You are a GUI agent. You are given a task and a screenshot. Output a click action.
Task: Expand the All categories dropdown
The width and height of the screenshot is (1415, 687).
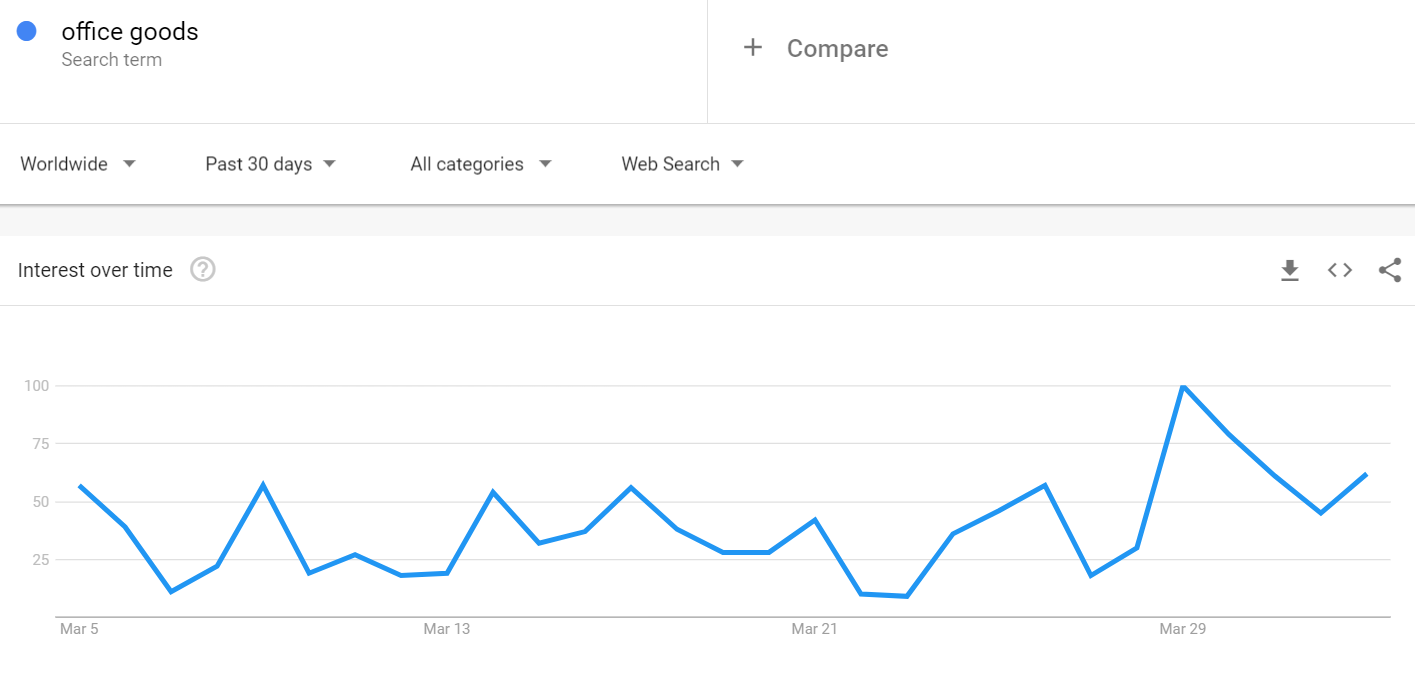481,164
